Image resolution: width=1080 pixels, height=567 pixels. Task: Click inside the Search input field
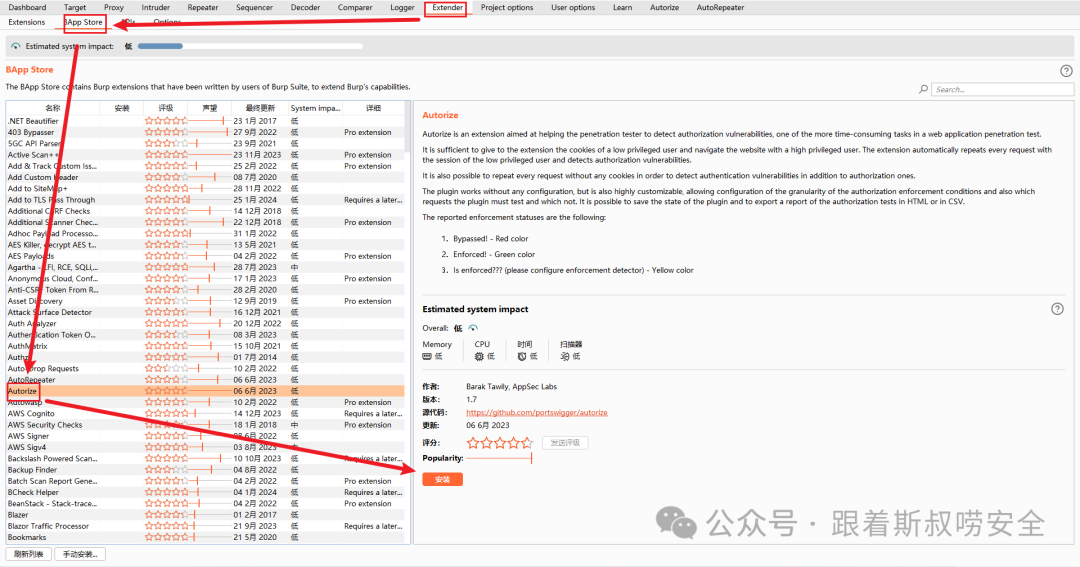point(1002,90)
